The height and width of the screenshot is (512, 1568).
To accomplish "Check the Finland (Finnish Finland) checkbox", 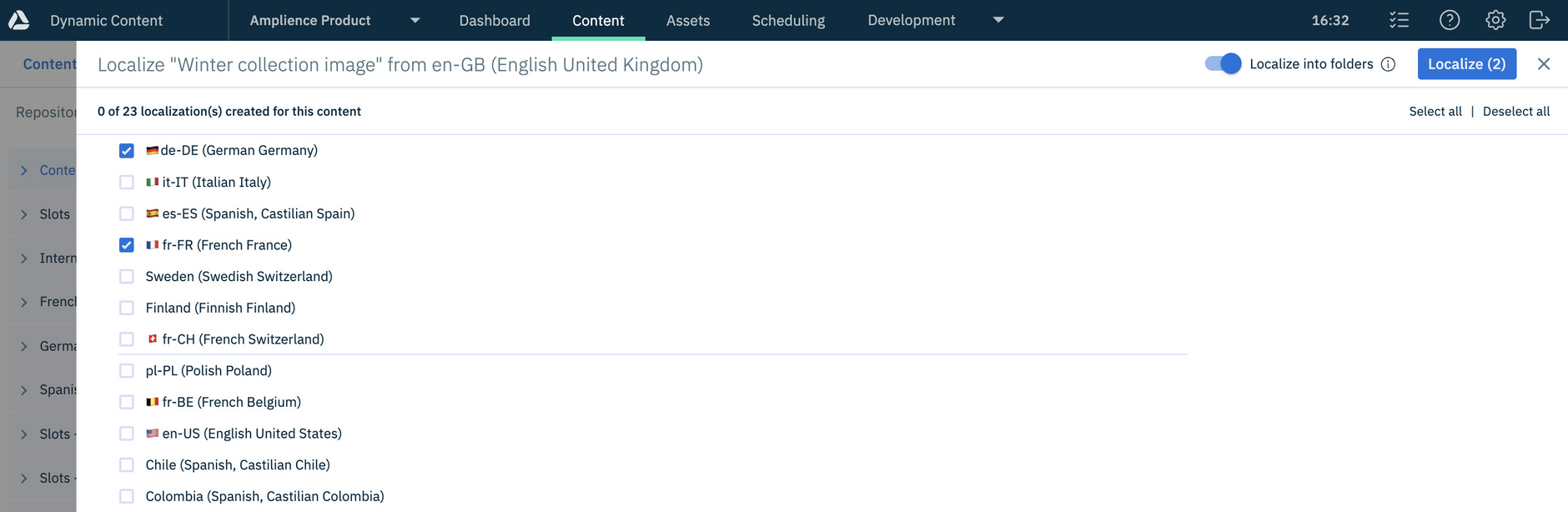I will click(x=127, y=308).
